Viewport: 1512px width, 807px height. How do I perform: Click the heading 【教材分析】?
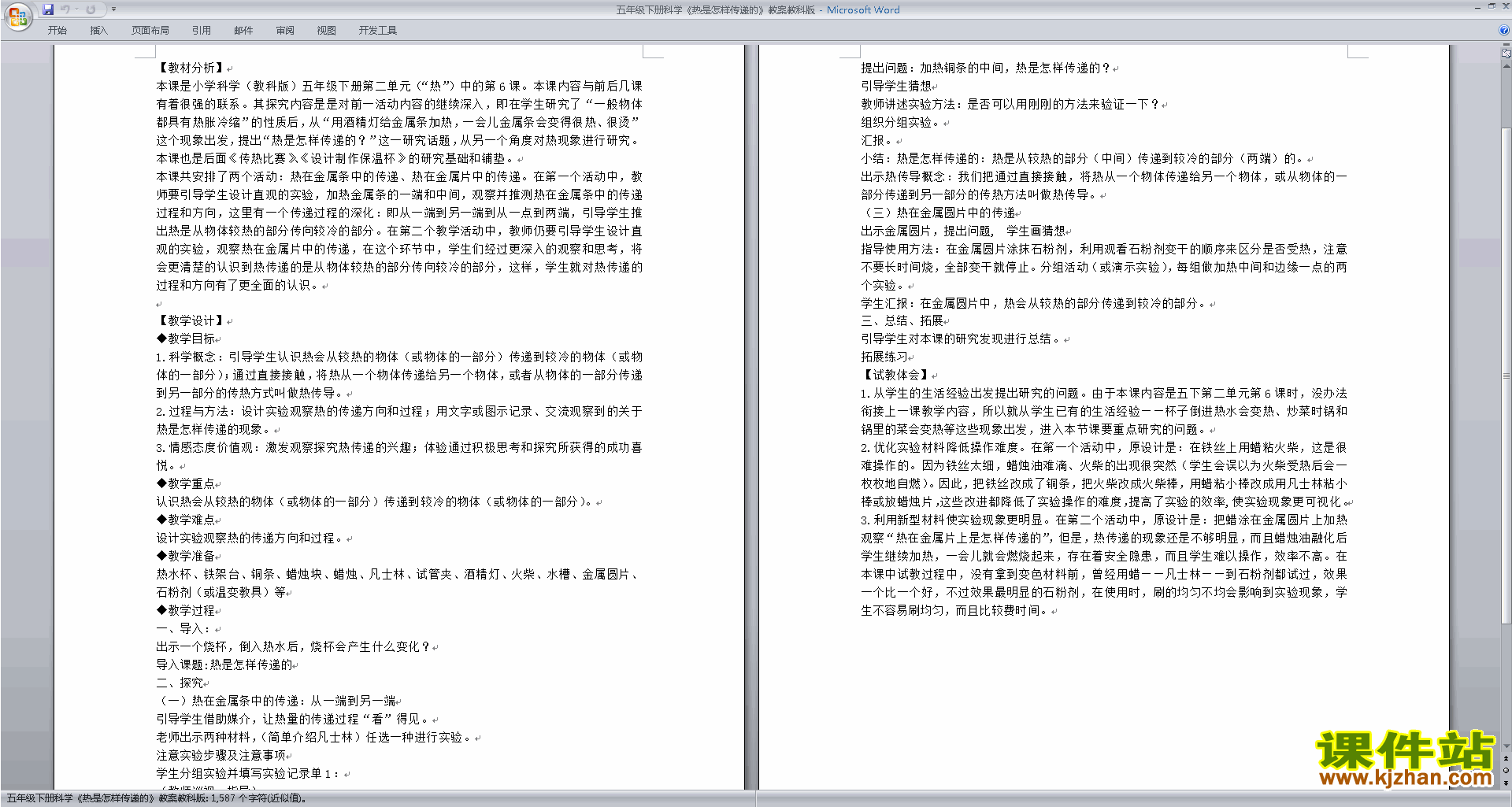[x=191, y=68]
